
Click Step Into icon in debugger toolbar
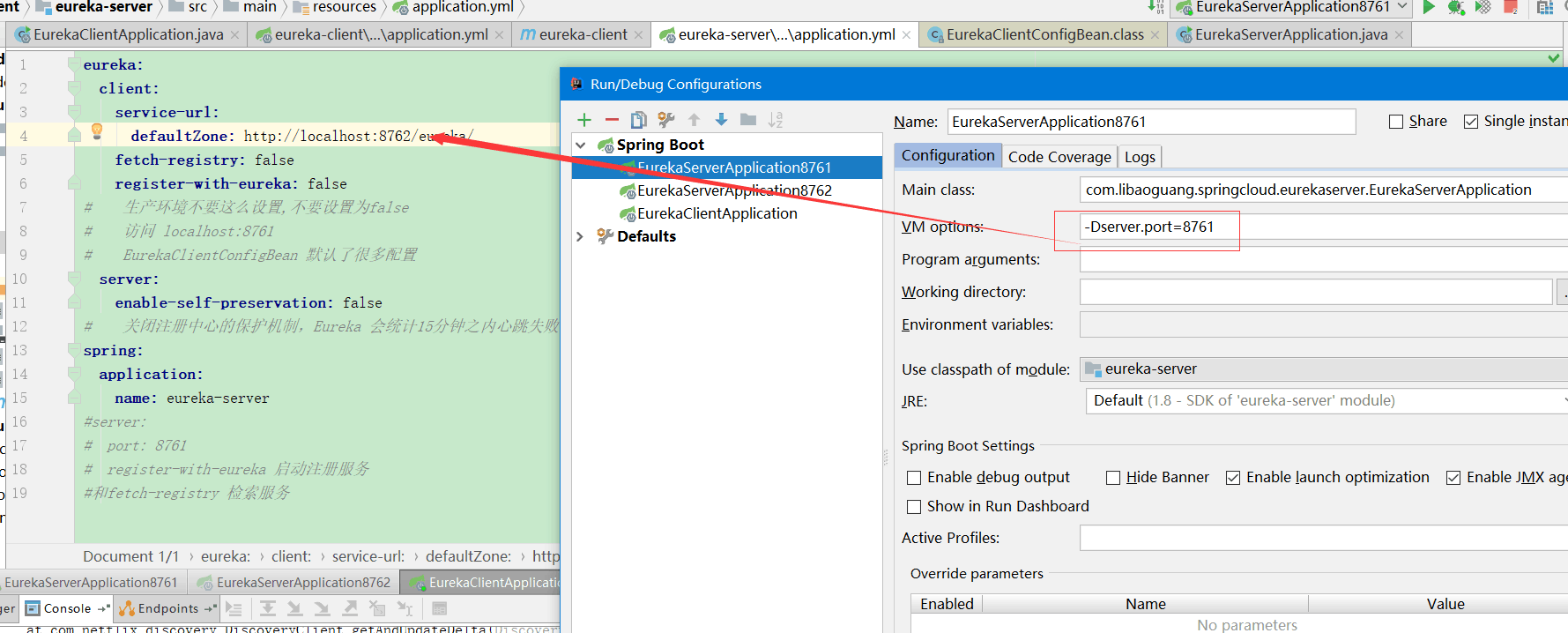(295, 608)
